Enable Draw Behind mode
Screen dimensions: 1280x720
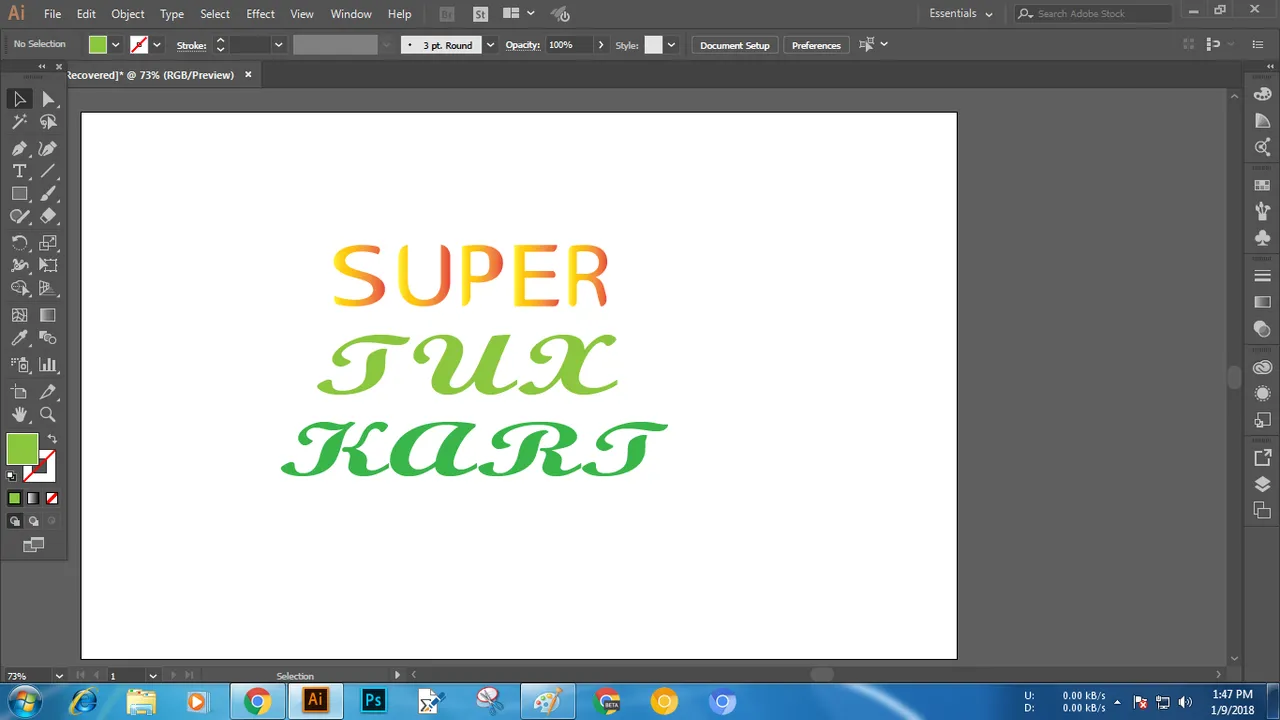click(x=33, y=521)
